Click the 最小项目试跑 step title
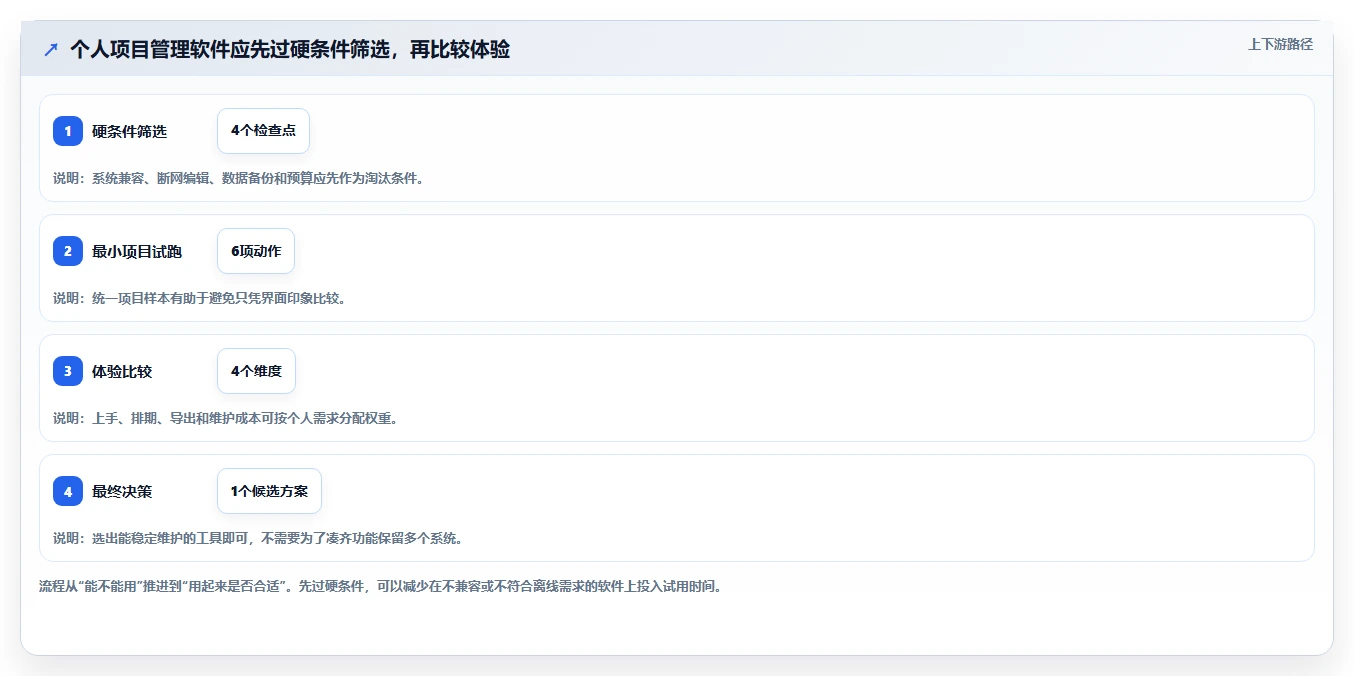1354x676 pixels. [x=137, y=251]
